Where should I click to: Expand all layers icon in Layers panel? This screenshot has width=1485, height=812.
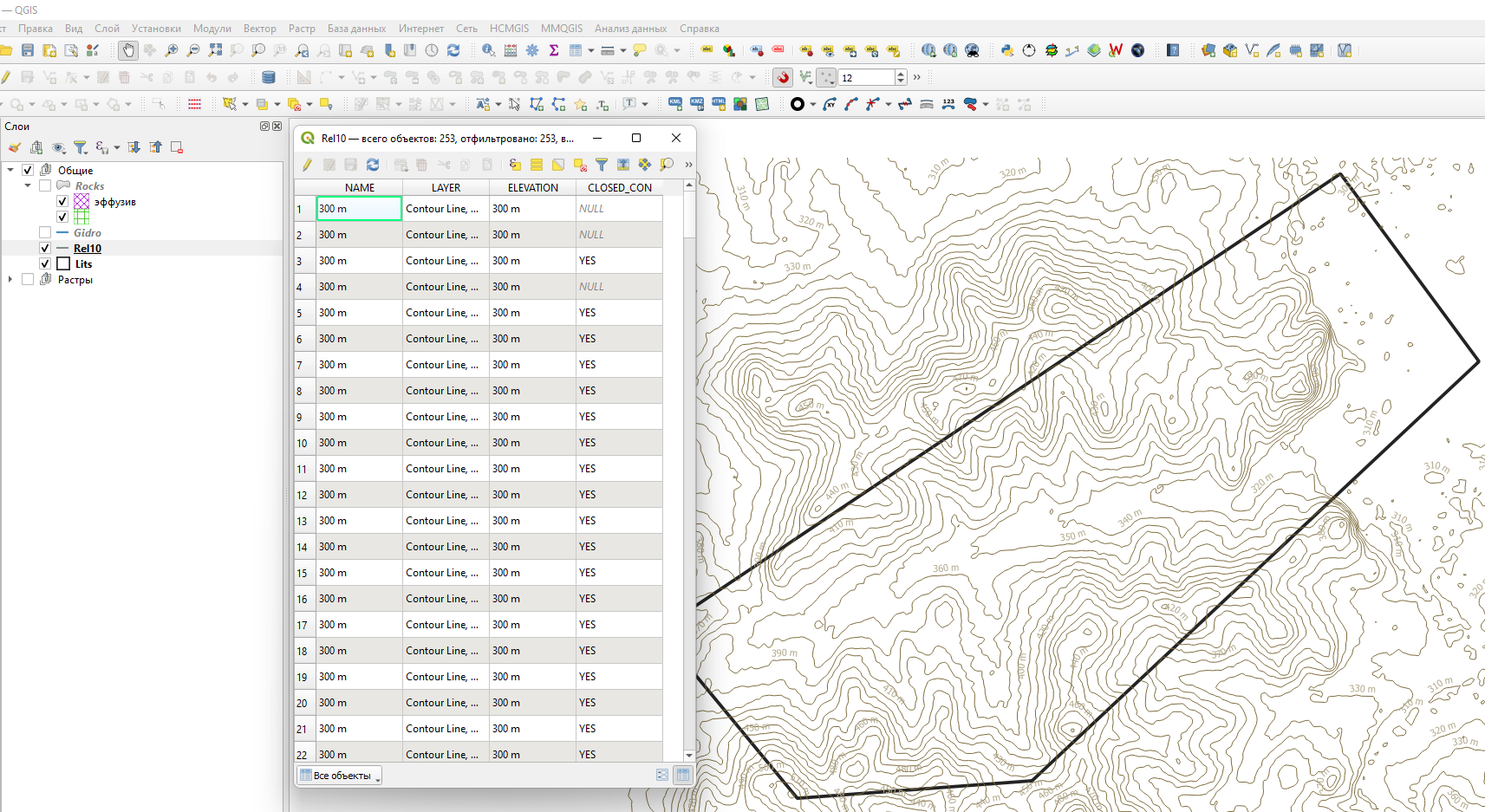pos(134,147)
